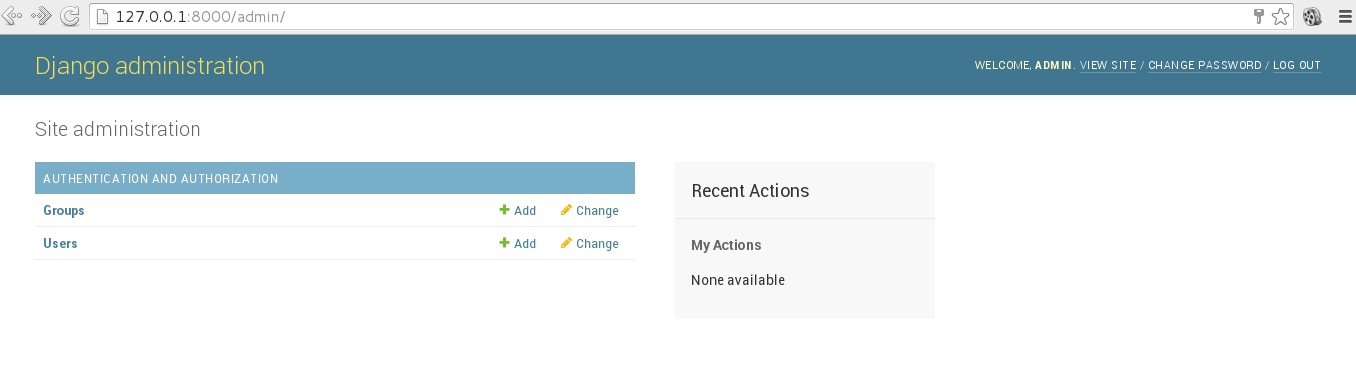This screenshot has width=1356, height=392.
Task: Open the Groups model list
Action: tap(64, 211)
